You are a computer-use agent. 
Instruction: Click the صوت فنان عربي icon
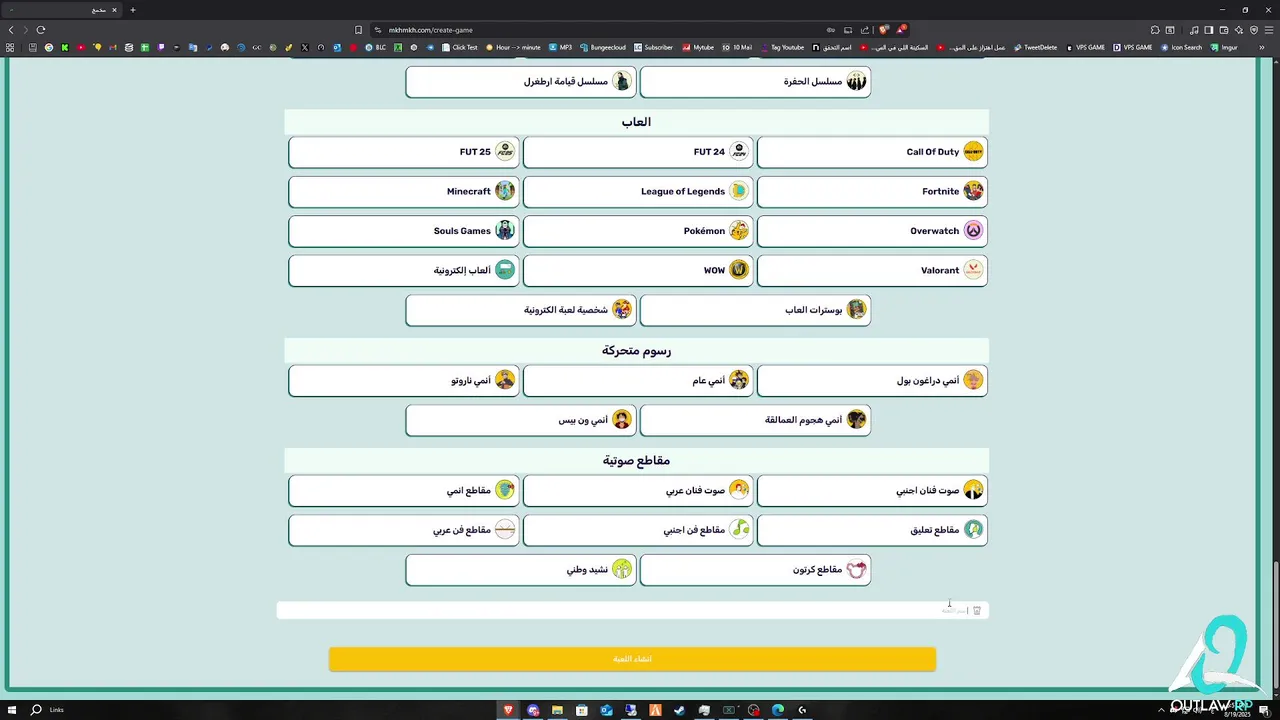[739, 490]
